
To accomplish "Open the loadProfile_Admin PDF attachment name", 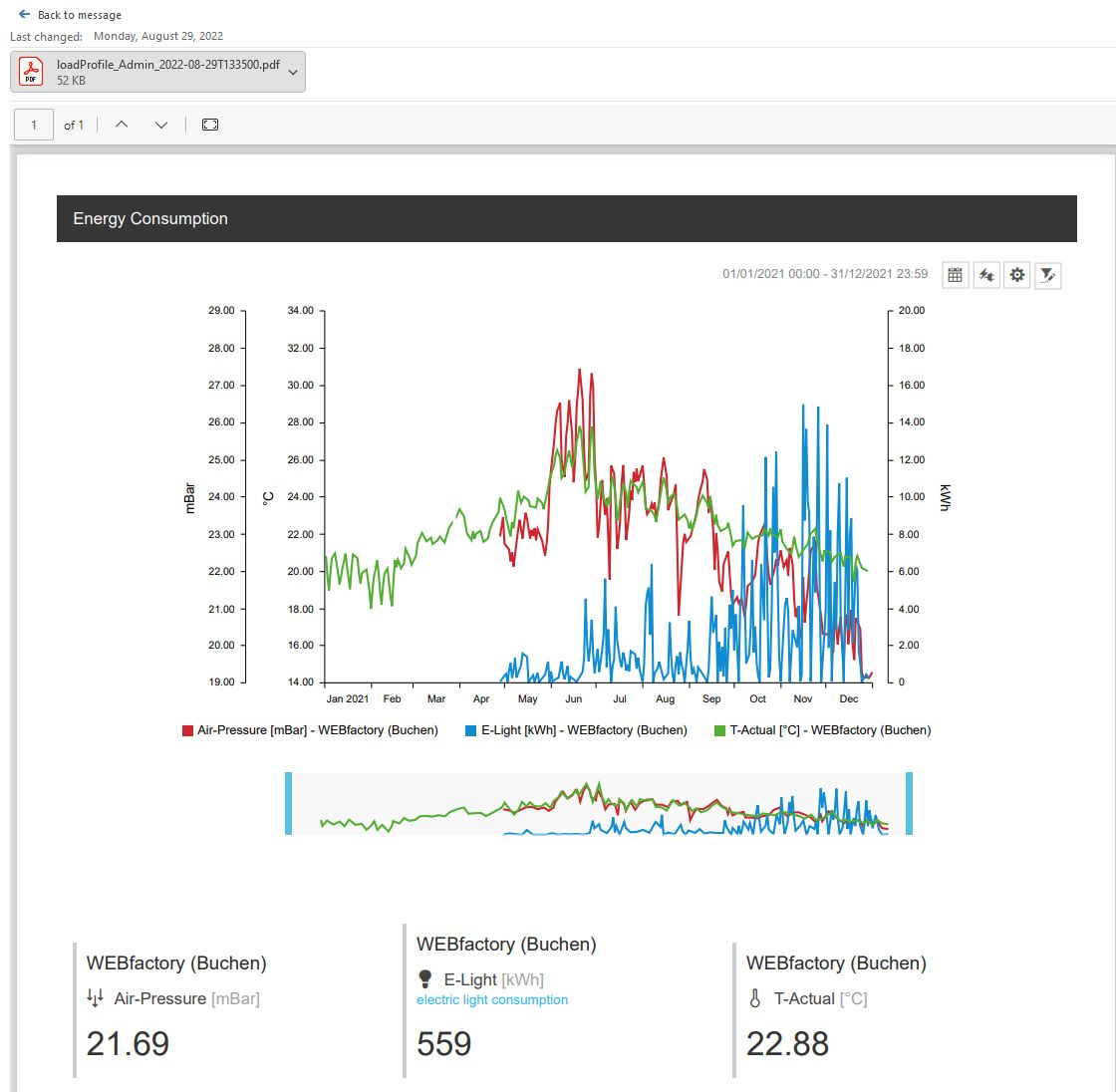I will 167,65.
